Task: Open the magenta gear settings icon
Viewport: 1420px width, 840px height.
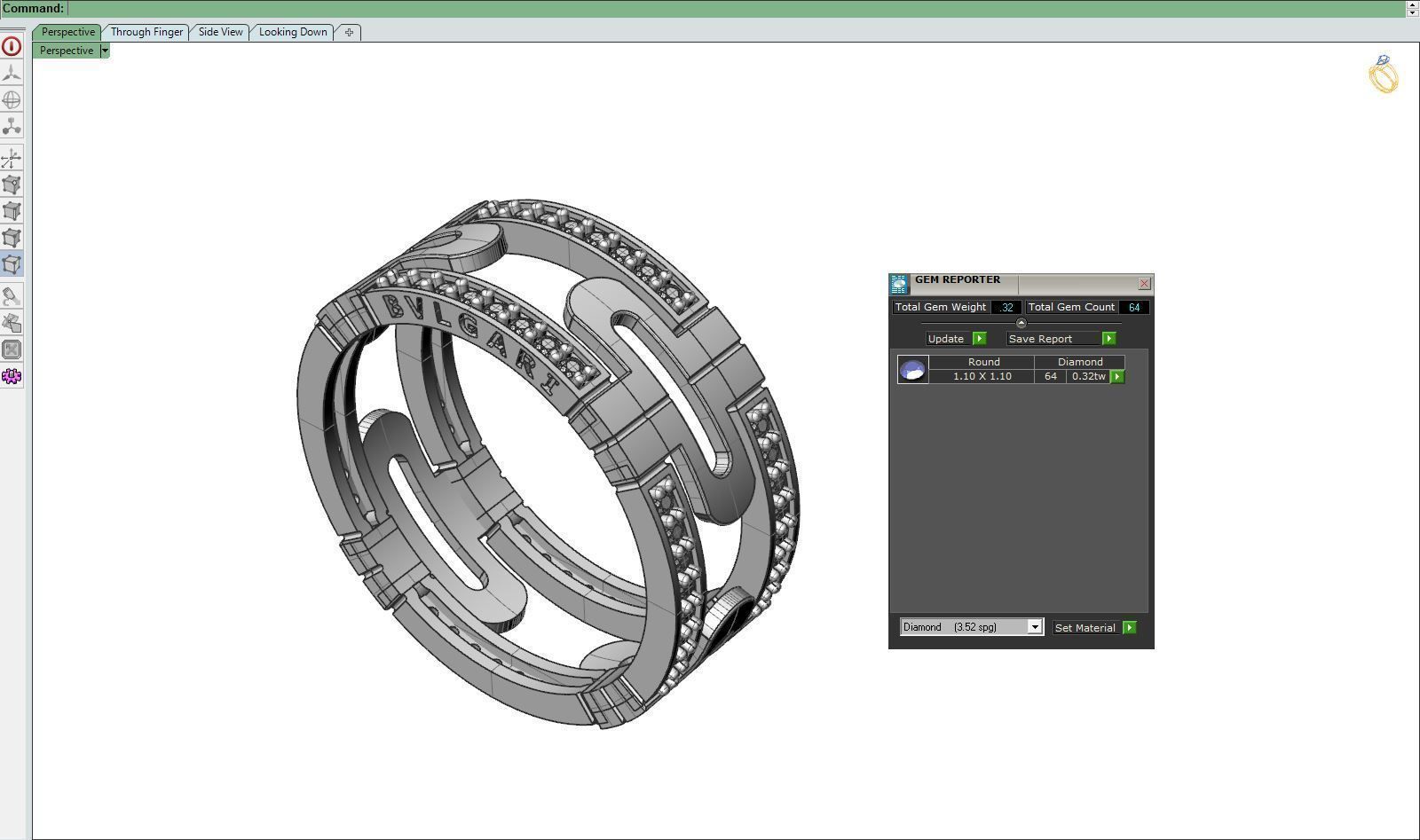Action: pos(12,376)
